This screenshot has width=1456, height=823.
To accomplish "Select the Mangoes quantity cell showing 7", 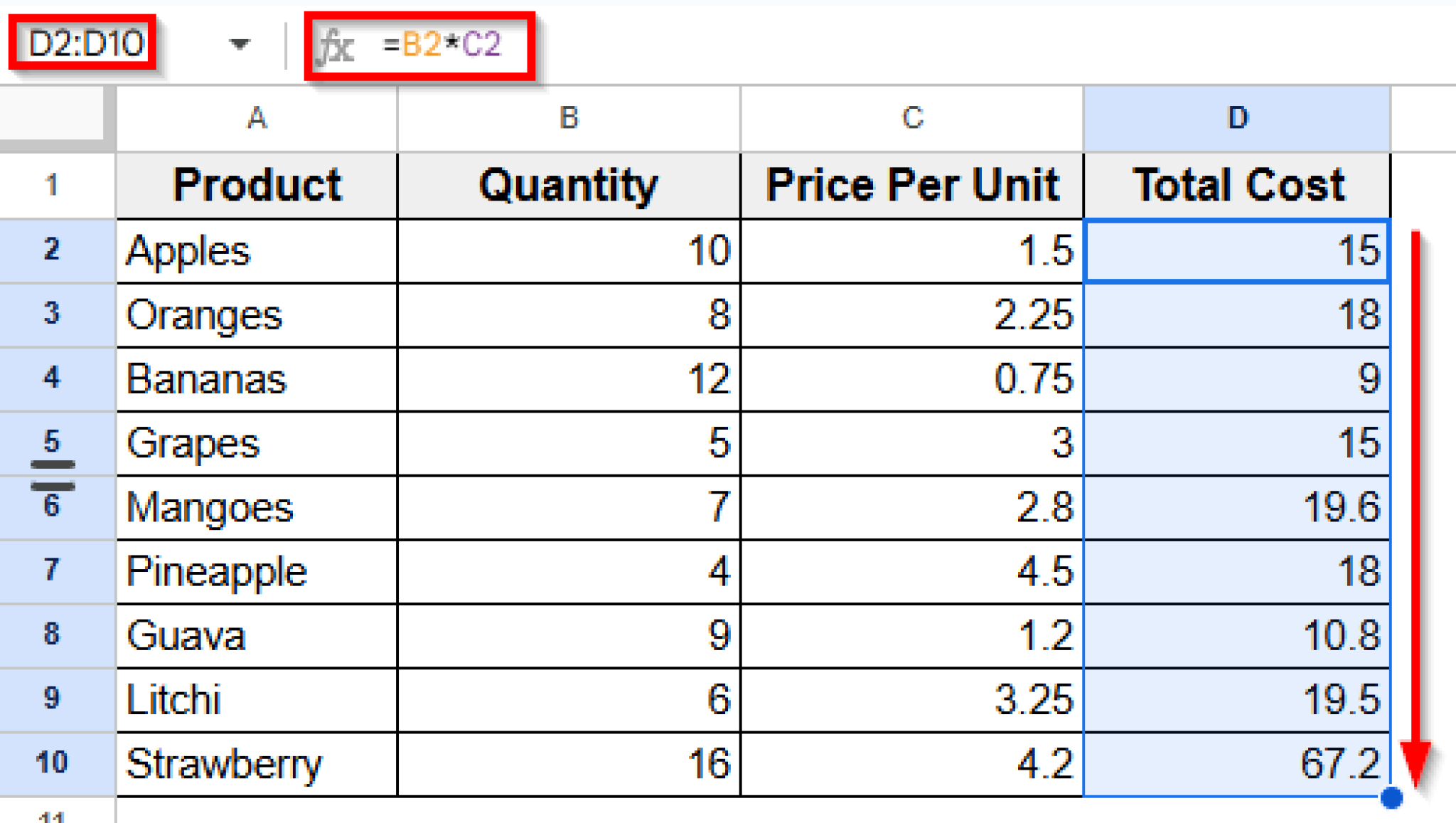I will point(567,506).
